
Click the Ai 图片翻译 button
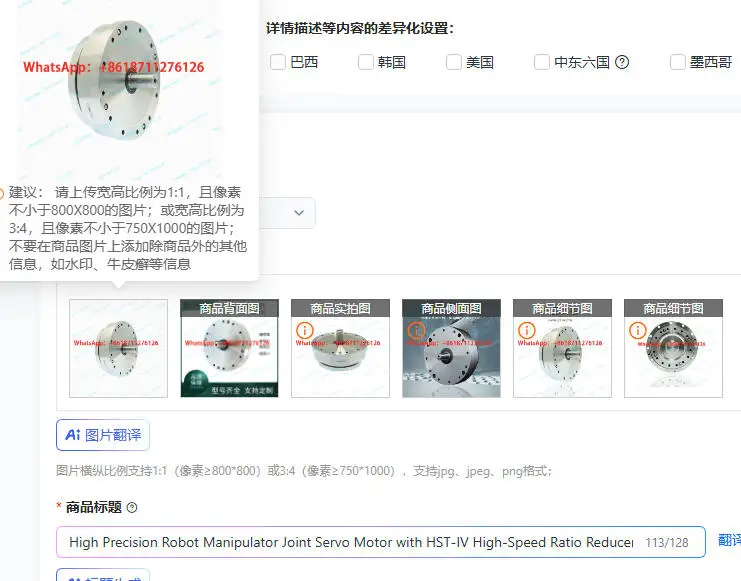pos(103,435)
